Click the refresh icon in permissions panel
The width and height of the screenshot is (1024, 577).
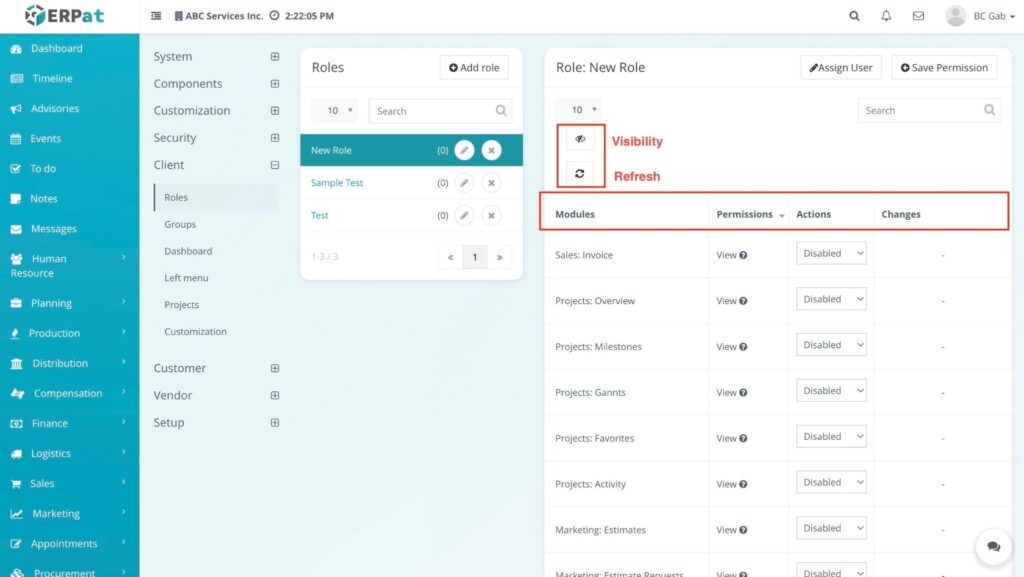point(580,174)
